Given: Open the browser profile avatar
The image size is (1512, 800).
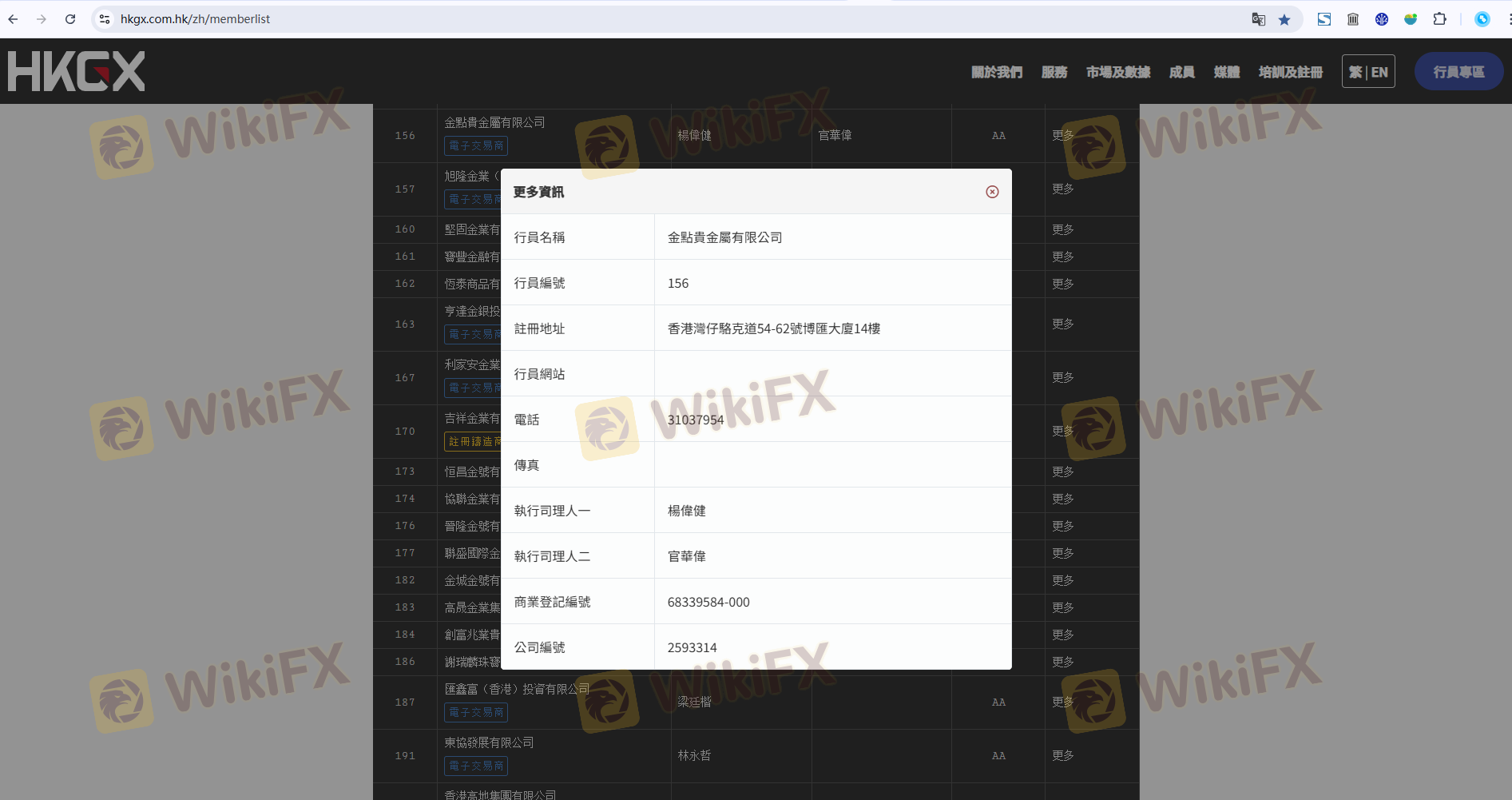Looking at the screenshot, I should click(x=1482, y=19).
